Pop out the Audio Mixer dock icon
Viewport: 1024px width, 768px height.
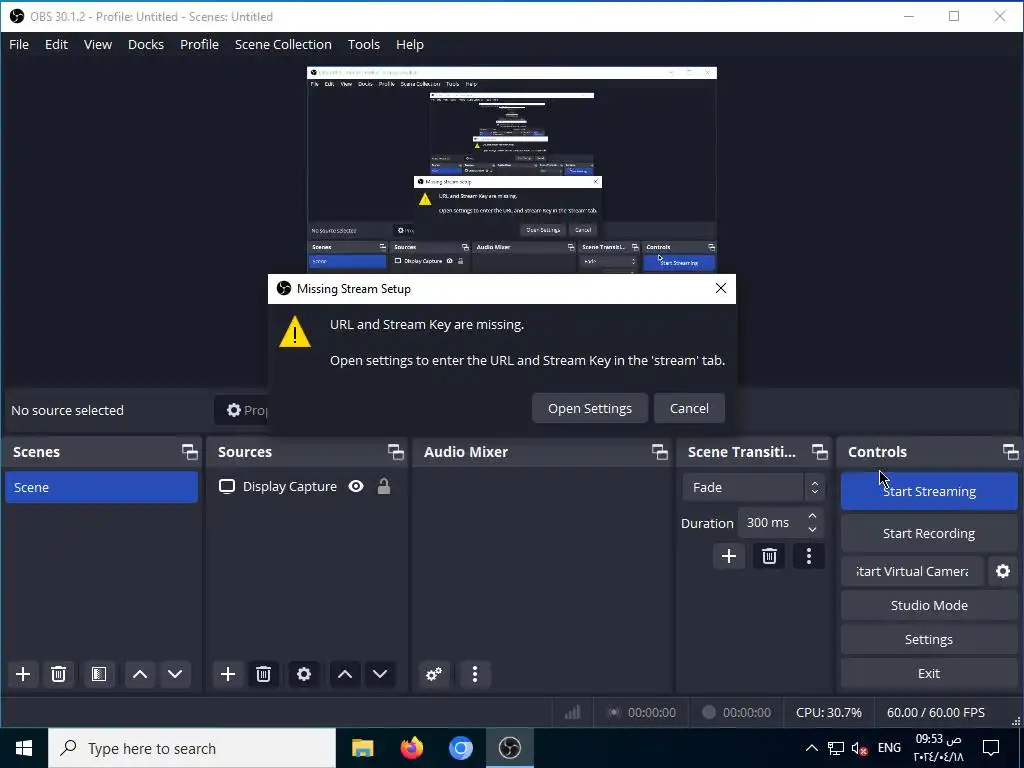660,452
